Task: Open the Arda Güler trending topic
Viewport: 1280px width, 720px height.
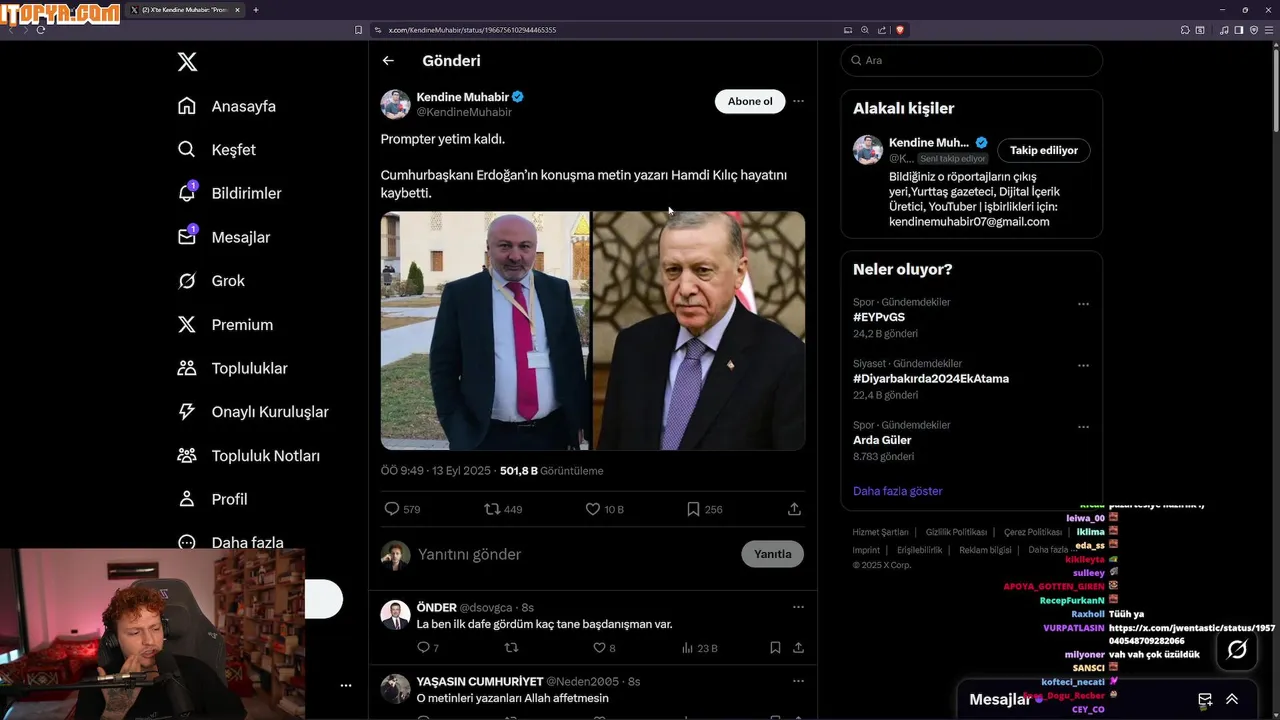Action: (882, 440)
